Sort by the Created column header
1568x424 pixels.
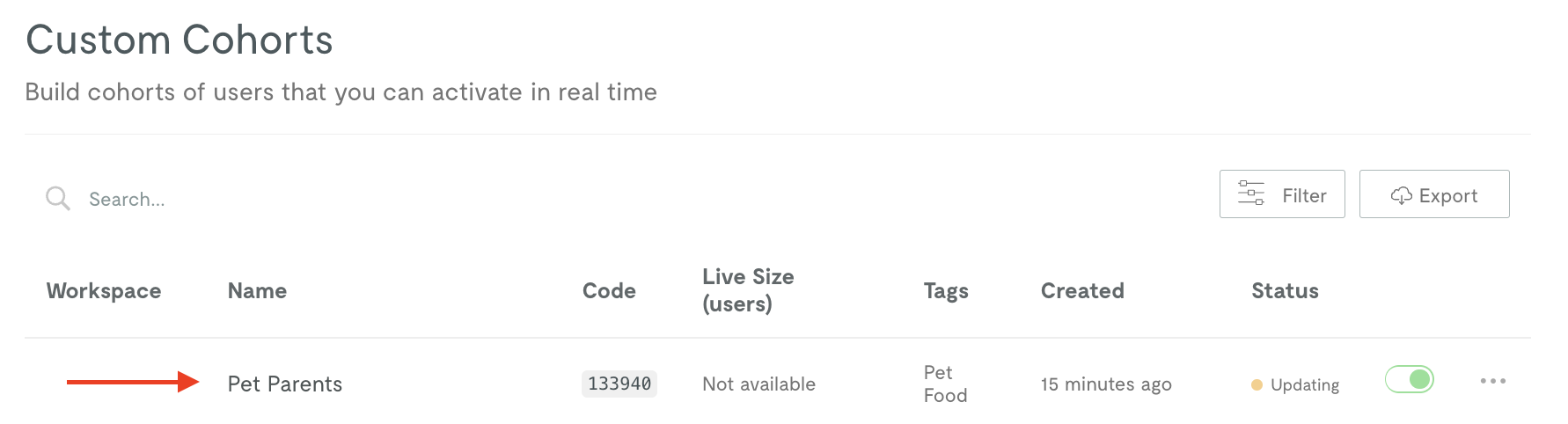[x=1082, y=291]
